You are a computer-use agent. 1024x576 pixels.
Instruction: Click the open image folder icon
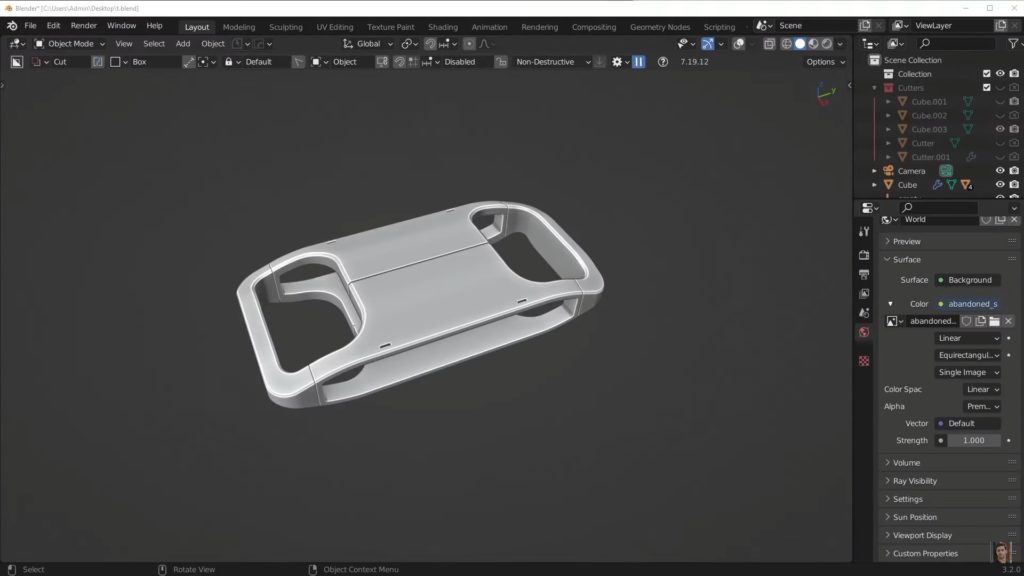(994, 321)
